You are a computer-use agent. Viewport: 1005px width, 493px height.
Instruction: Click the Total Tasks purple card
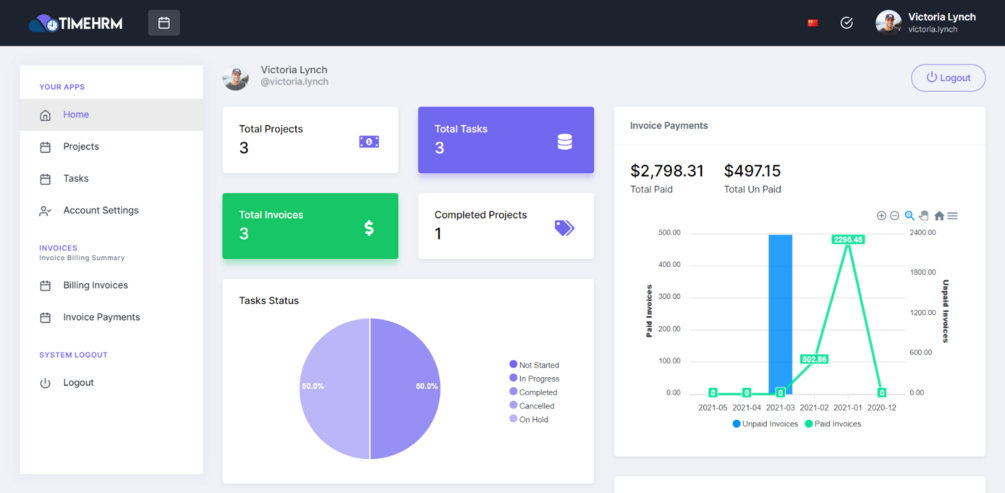[506, 140]
